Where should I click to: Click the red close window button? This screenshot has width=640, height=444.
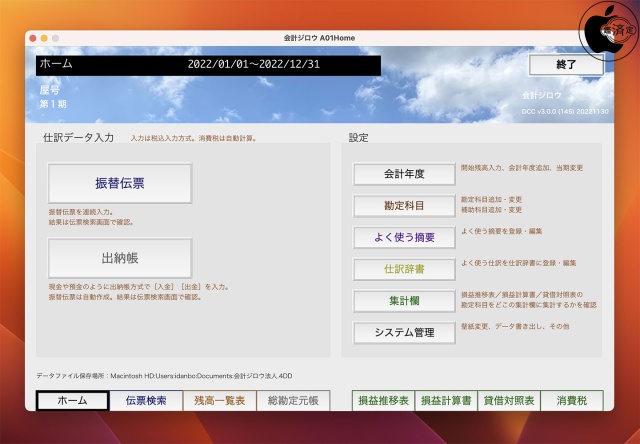pos(33,38)
